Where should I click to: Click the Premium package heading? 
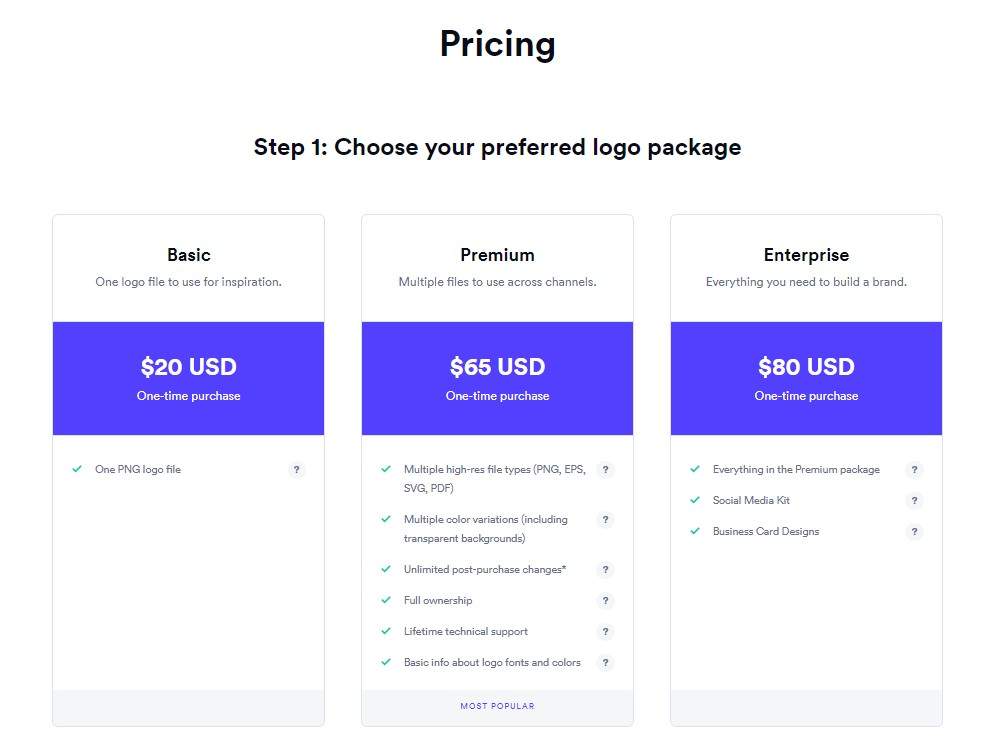point(497,255)
